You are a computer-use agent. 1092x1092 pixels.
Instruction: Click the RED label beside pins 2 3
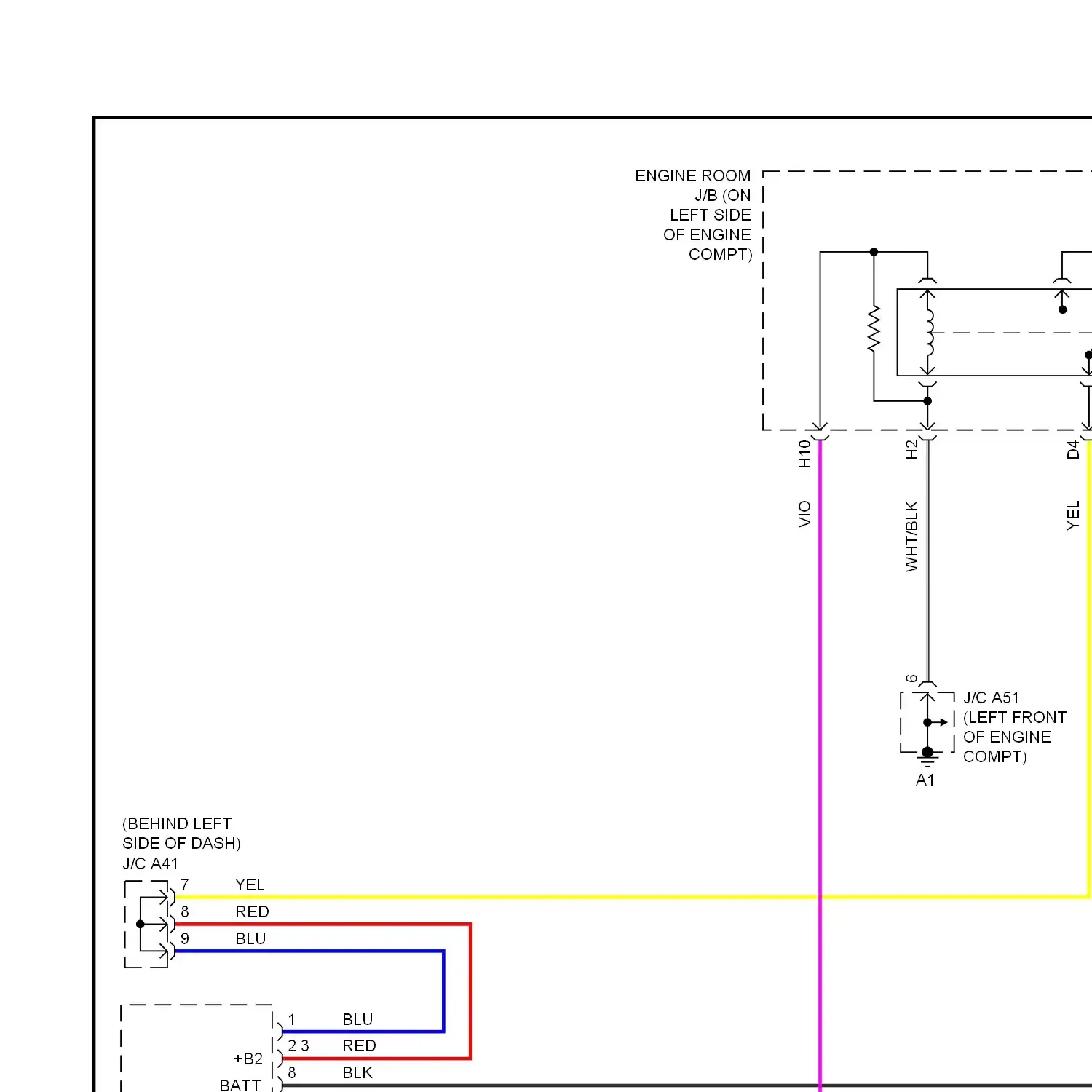pos(359,1046)
